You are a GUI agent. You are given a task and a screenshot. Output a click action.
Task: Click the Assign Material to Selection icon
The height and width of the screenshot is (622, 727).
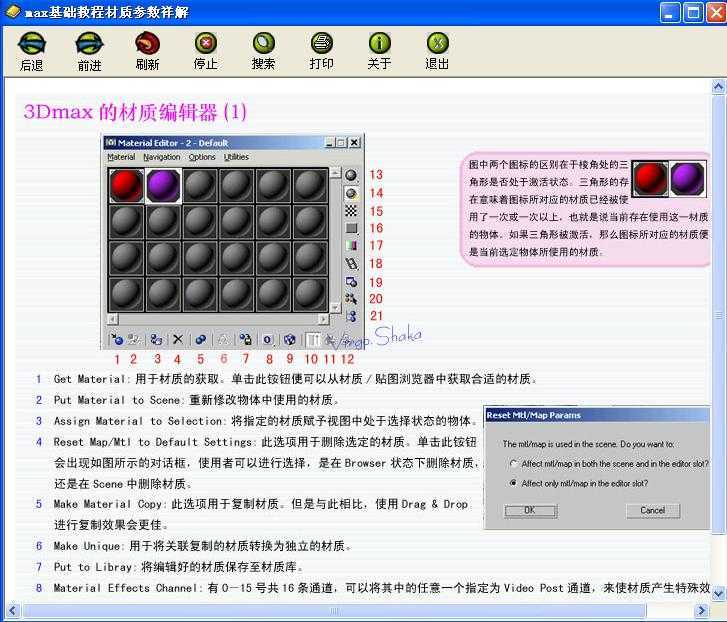point(156,340)
